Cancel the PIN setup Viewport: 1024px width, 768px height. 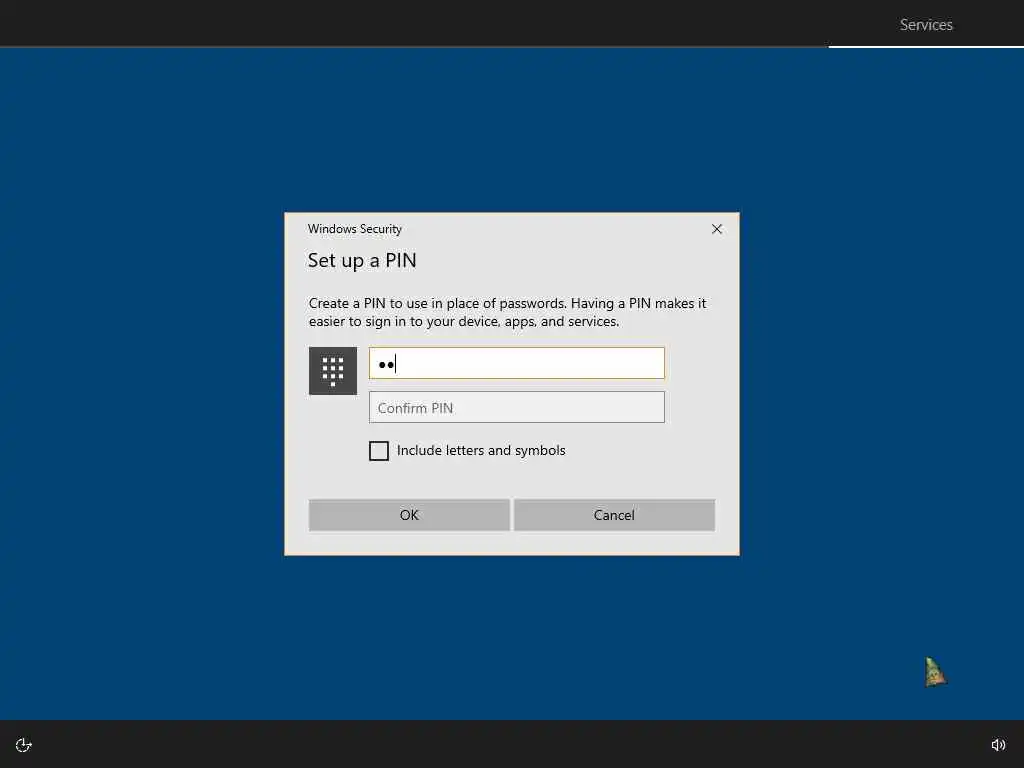pos(614,515)
